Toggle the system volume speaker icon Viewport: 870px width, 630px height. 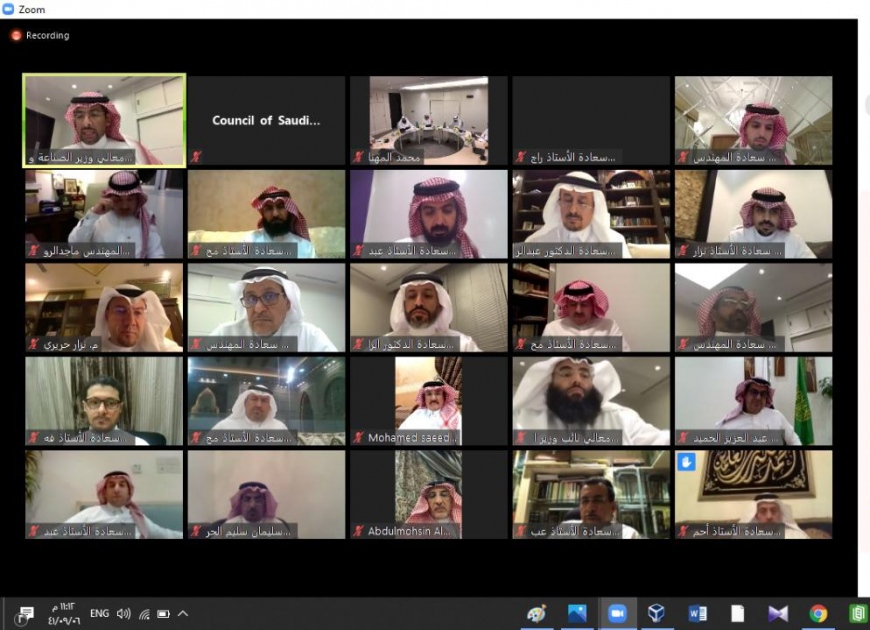pos(124,613)
